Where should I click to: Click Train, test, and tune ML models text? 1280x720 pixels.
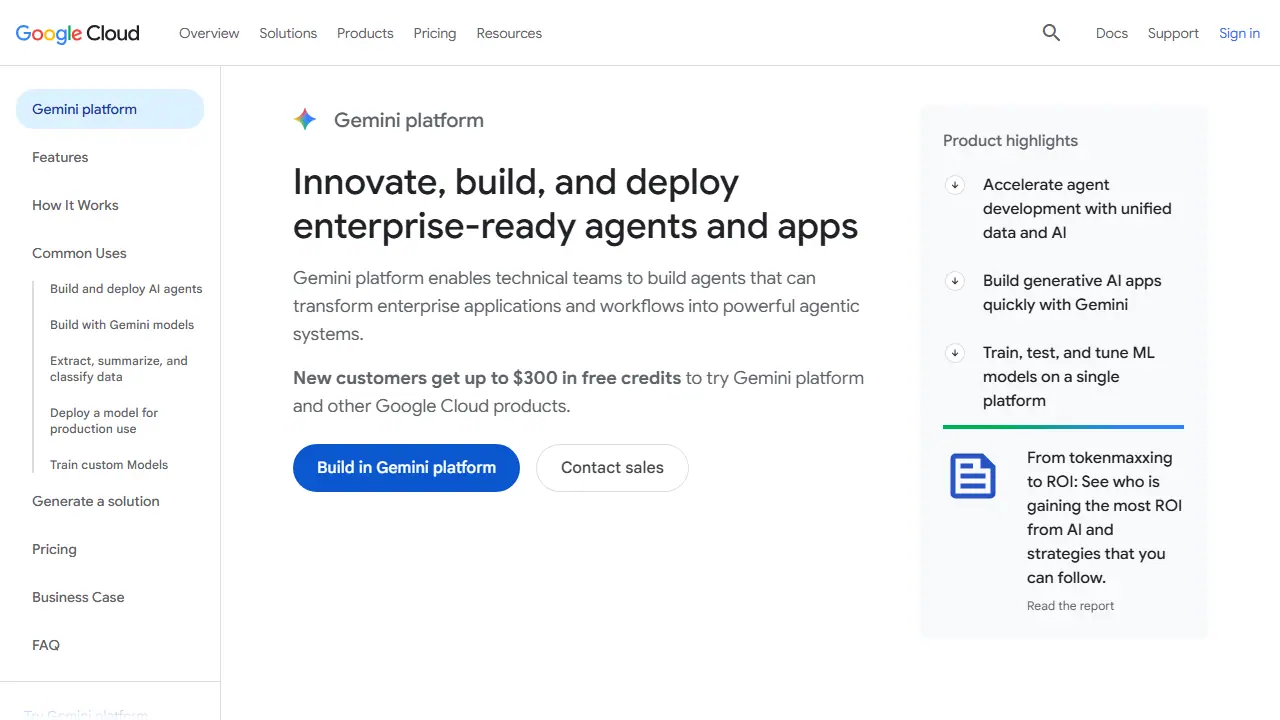[1069, 377]
